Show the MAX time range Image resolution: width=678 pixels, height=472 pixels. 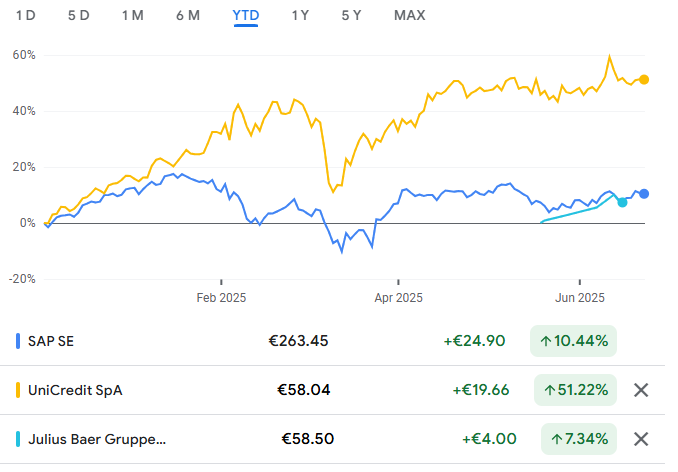point(409,16)
